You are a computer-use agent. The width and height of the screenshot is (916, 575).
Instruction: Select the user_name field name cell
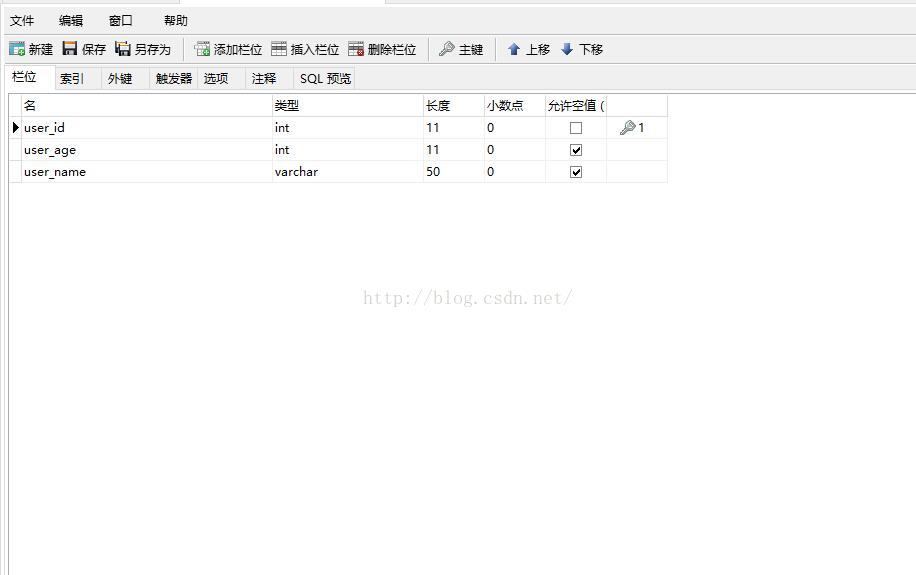coord(147,172)
